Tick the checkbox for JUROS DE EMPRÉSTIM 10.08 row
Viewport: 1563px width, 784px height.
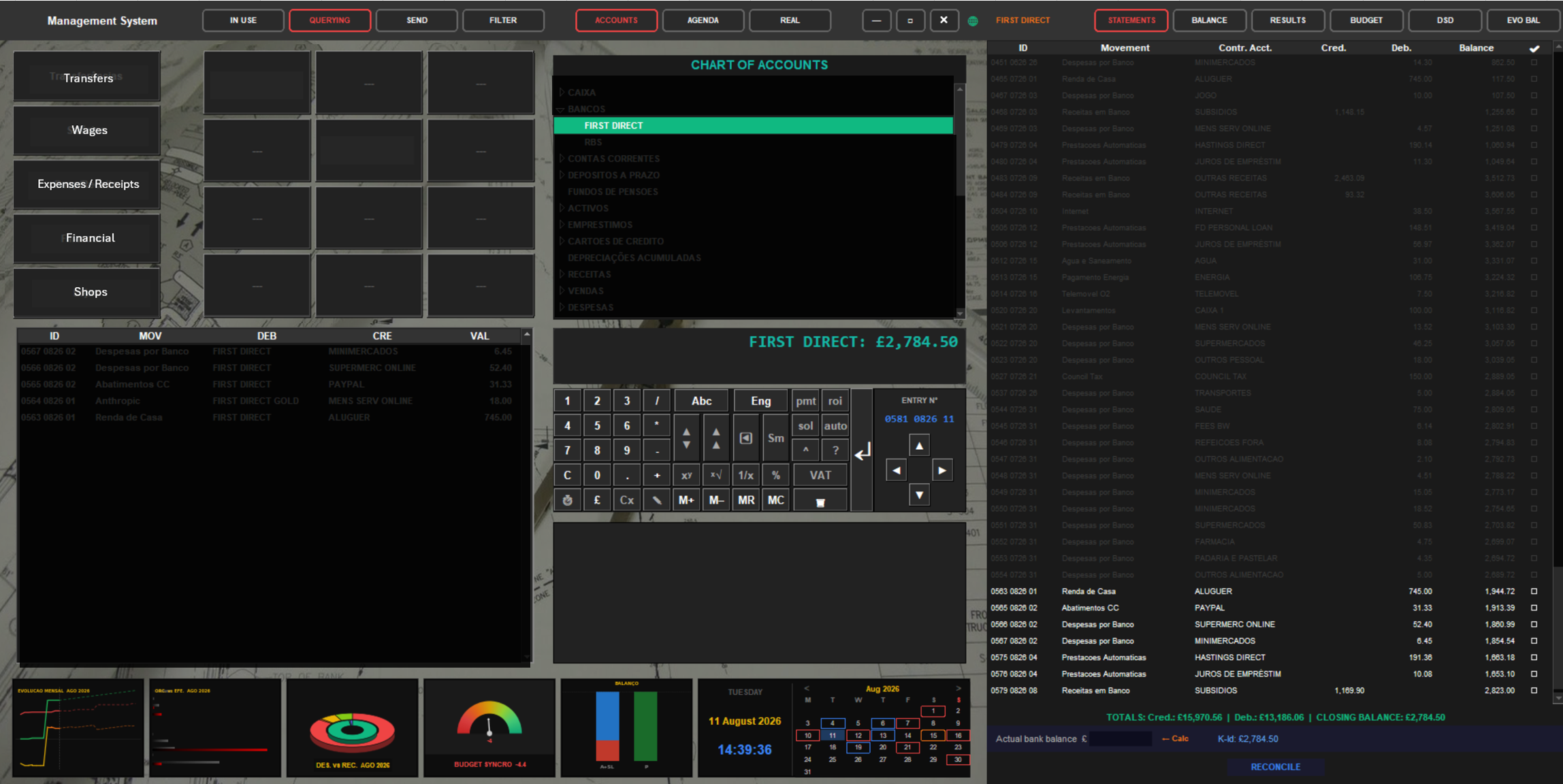[x=1534, y=674]
